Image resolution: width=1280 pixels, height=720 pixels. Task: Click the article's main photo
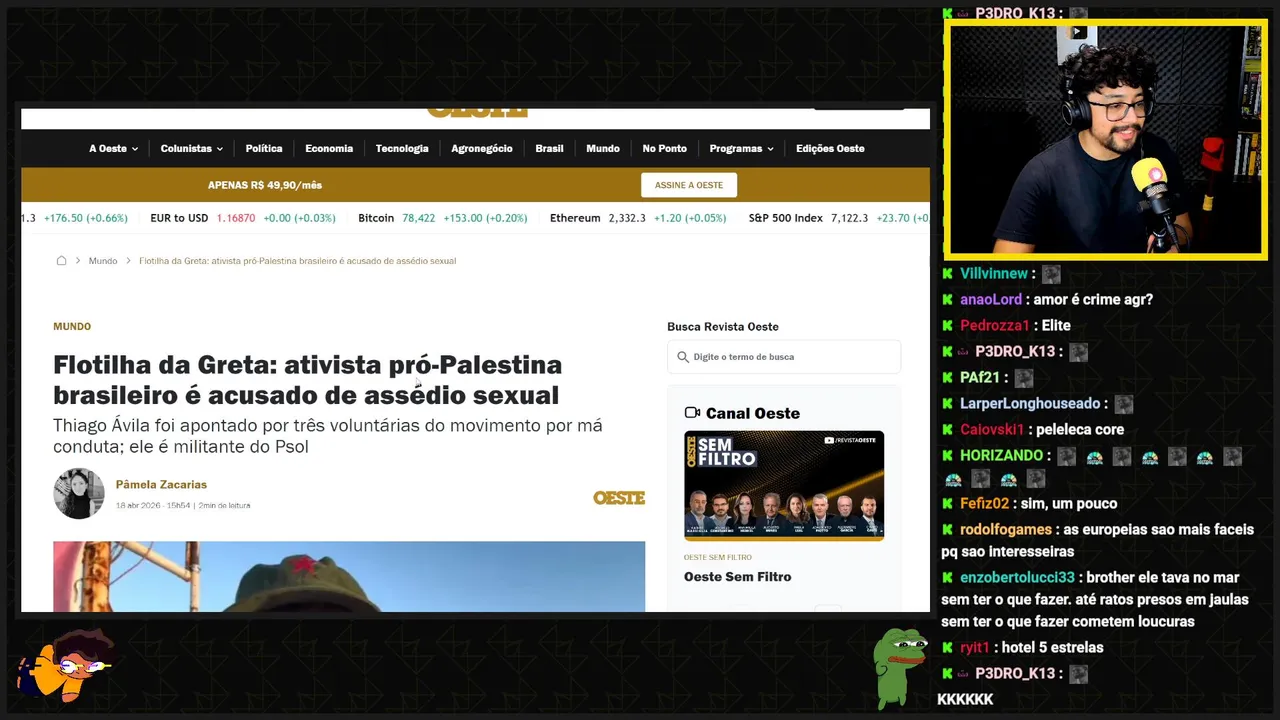tap(349, 577)
